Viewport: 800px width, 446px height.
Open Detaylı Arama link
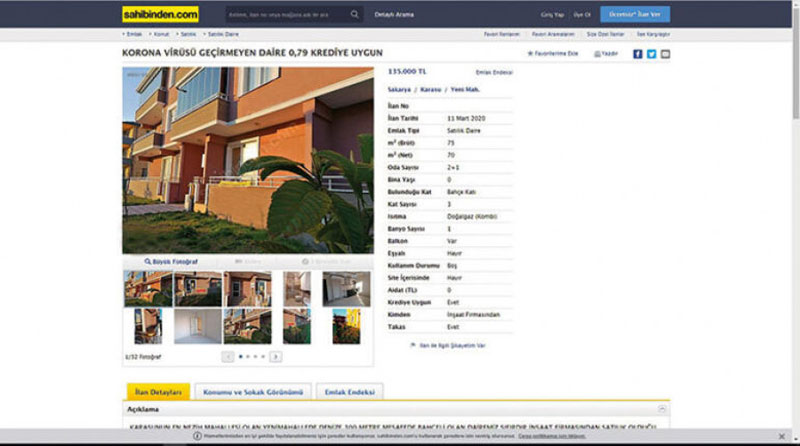click(396, 15)
